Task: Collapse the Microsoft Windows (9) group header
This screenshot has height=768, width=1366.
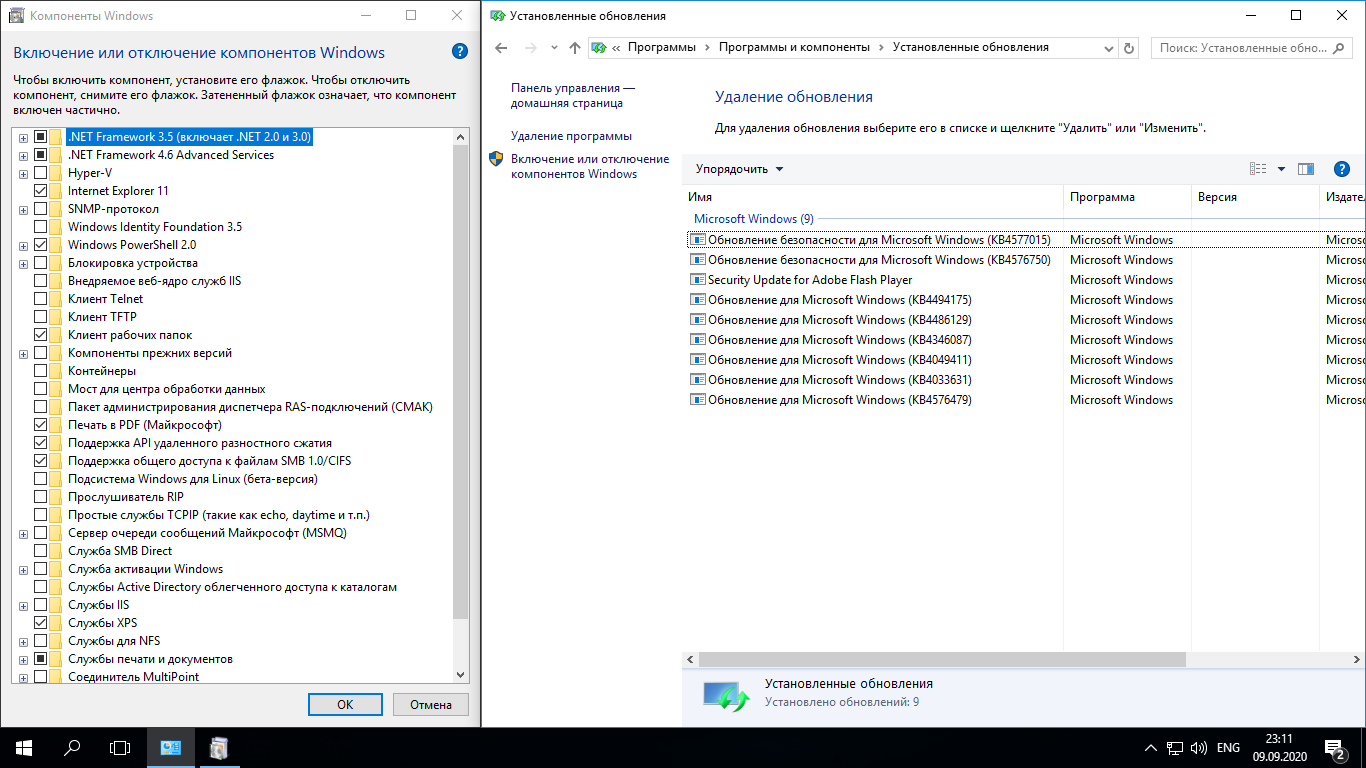Action: [754, 218]
